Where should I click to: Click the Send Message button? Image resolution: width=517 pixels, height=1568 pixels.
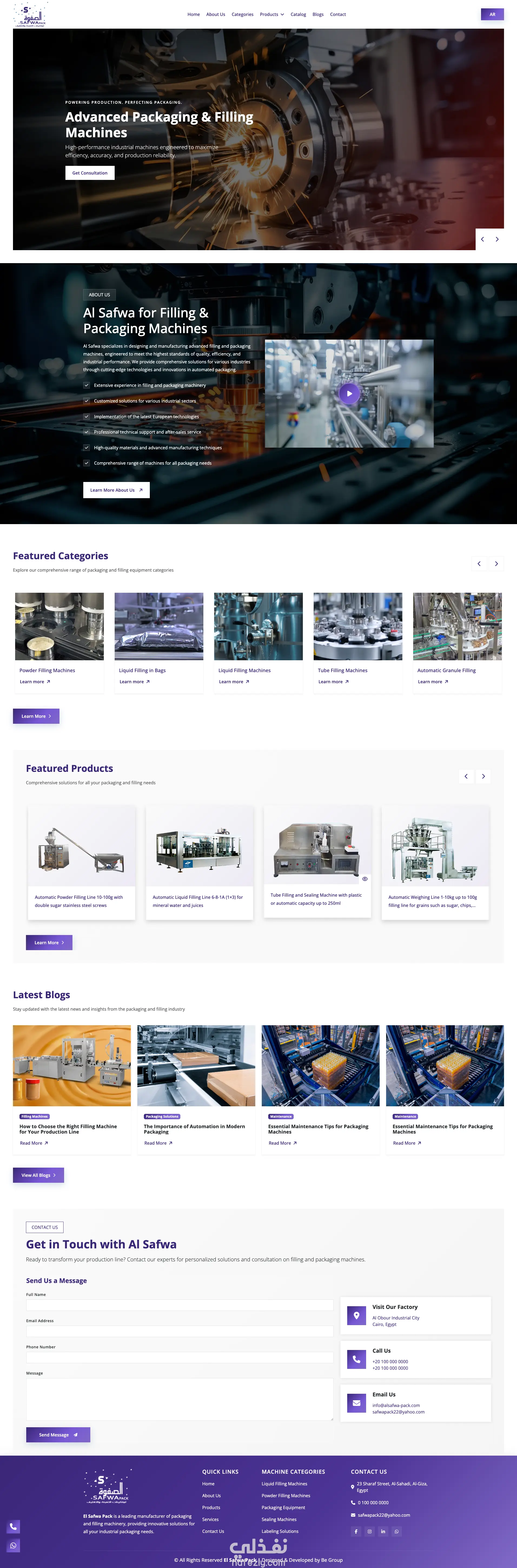coord(58,1435)
